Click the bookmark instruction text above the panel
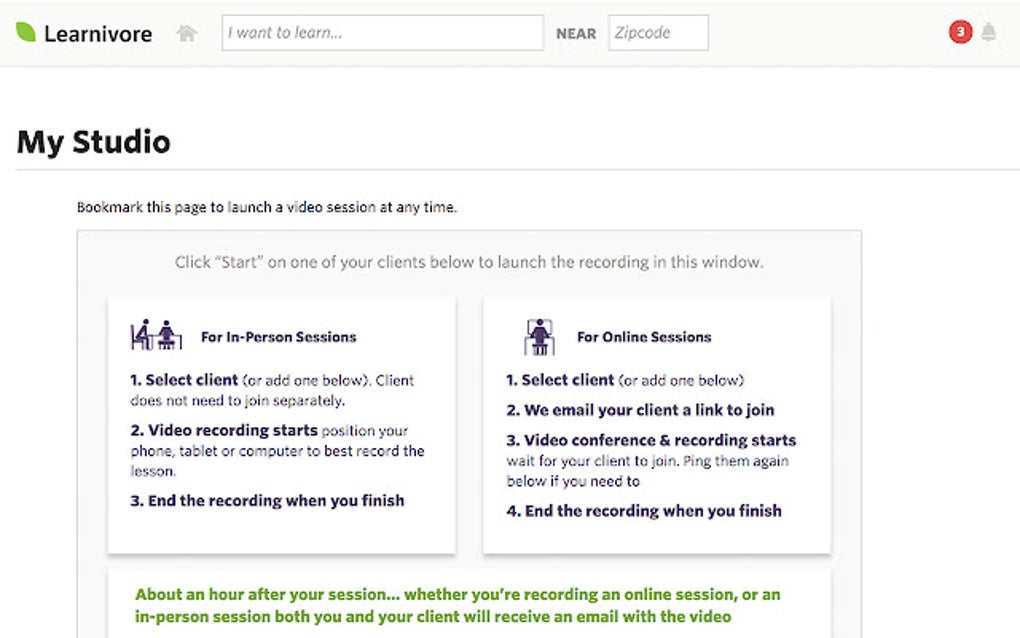 click(267, 206)
